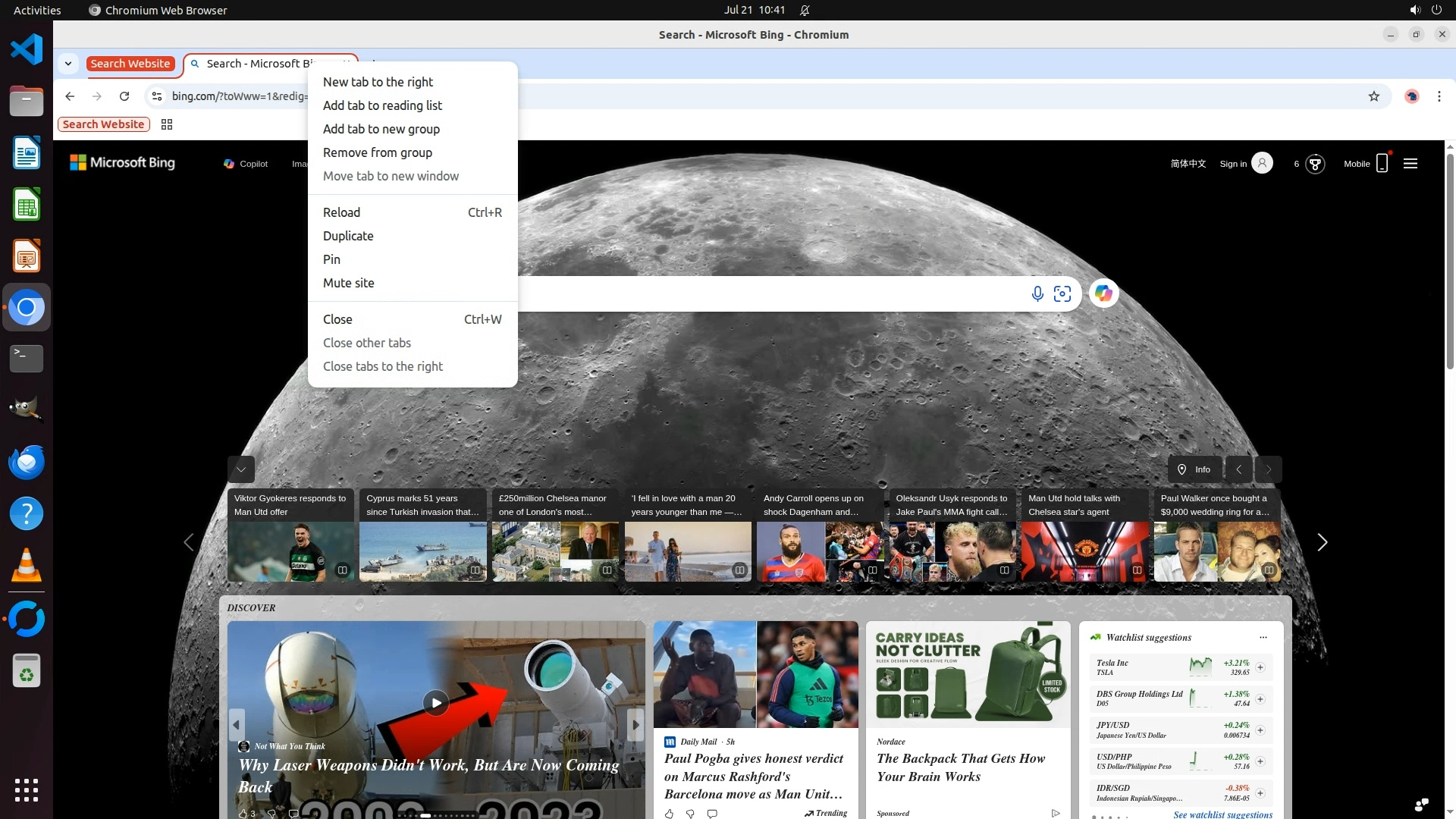Open Watchlist suggestions more options
The width and height of the screenshot is (1456, 819).
coord(1263,638)
